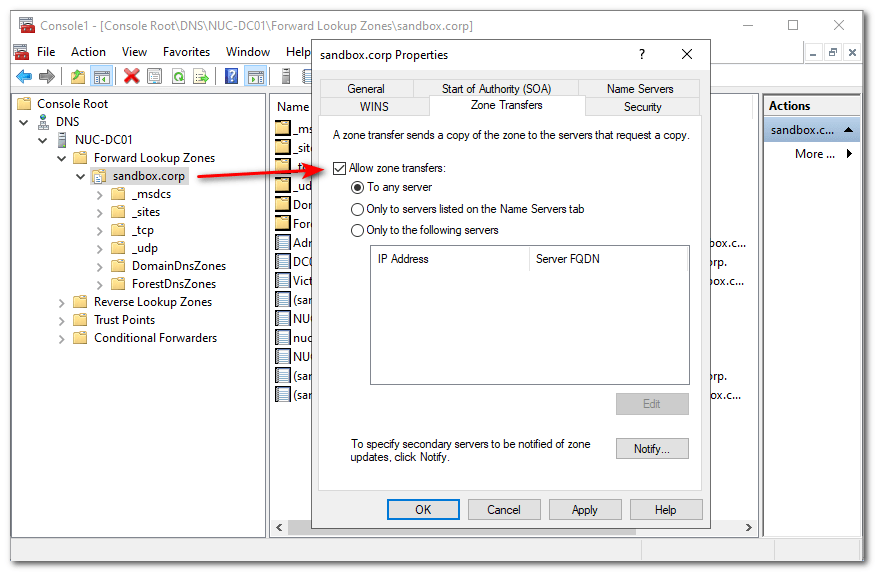Click the Properties toolbar icon
The height and width of the screenshot is (572, 875).
155,76
